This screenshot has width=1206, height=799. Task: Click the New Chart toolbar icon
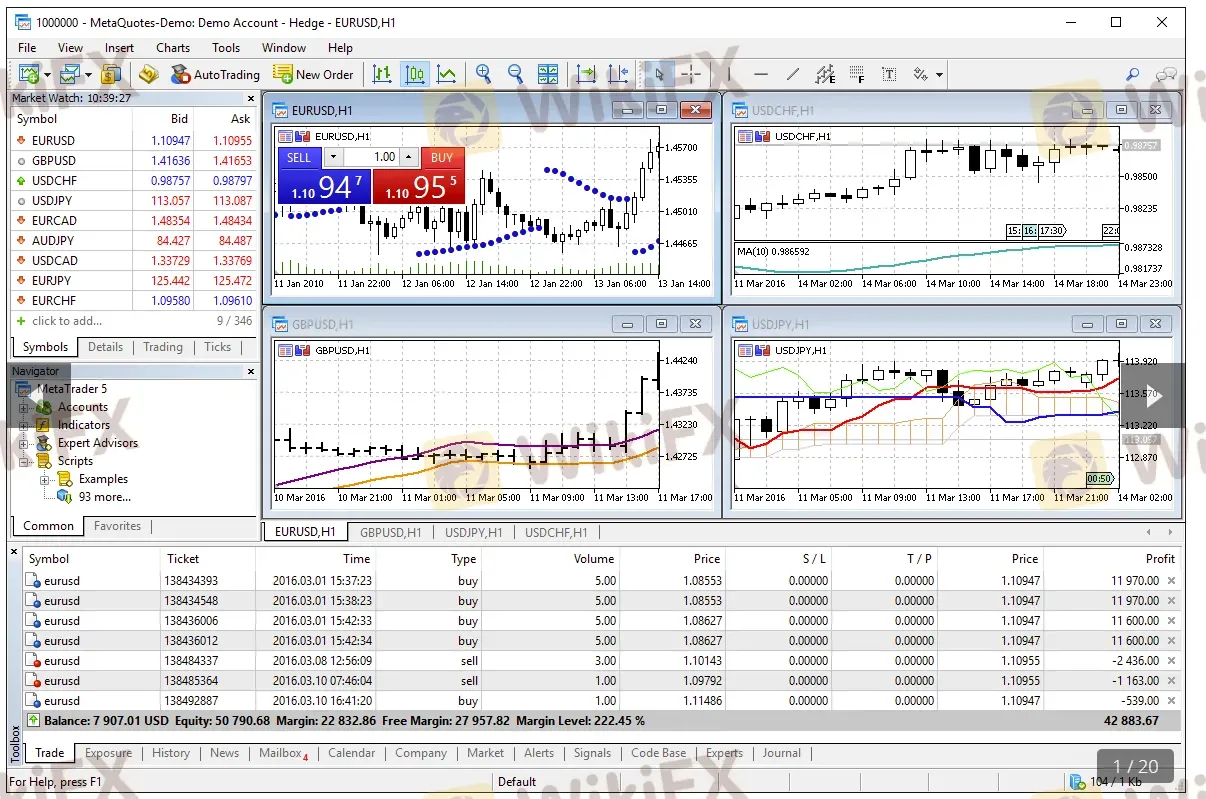[28, 74]
